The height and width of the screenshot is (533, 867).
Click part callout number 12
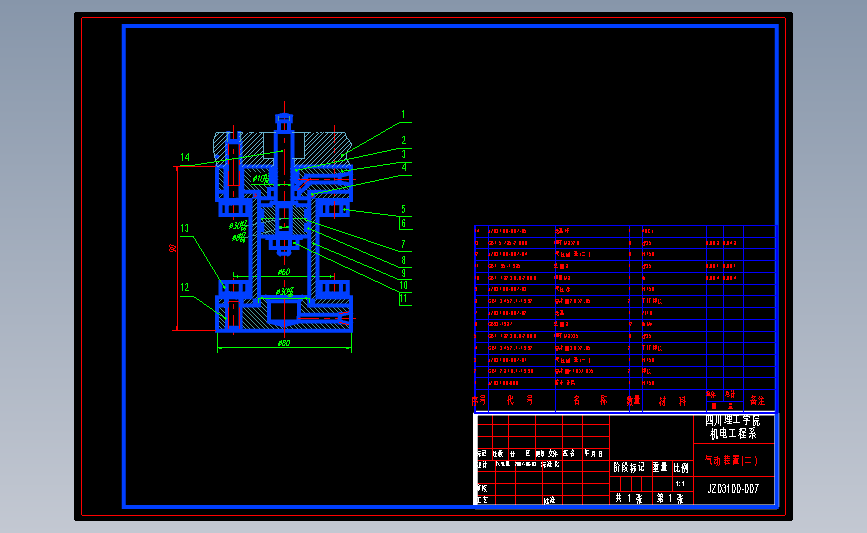pos(185,288)
